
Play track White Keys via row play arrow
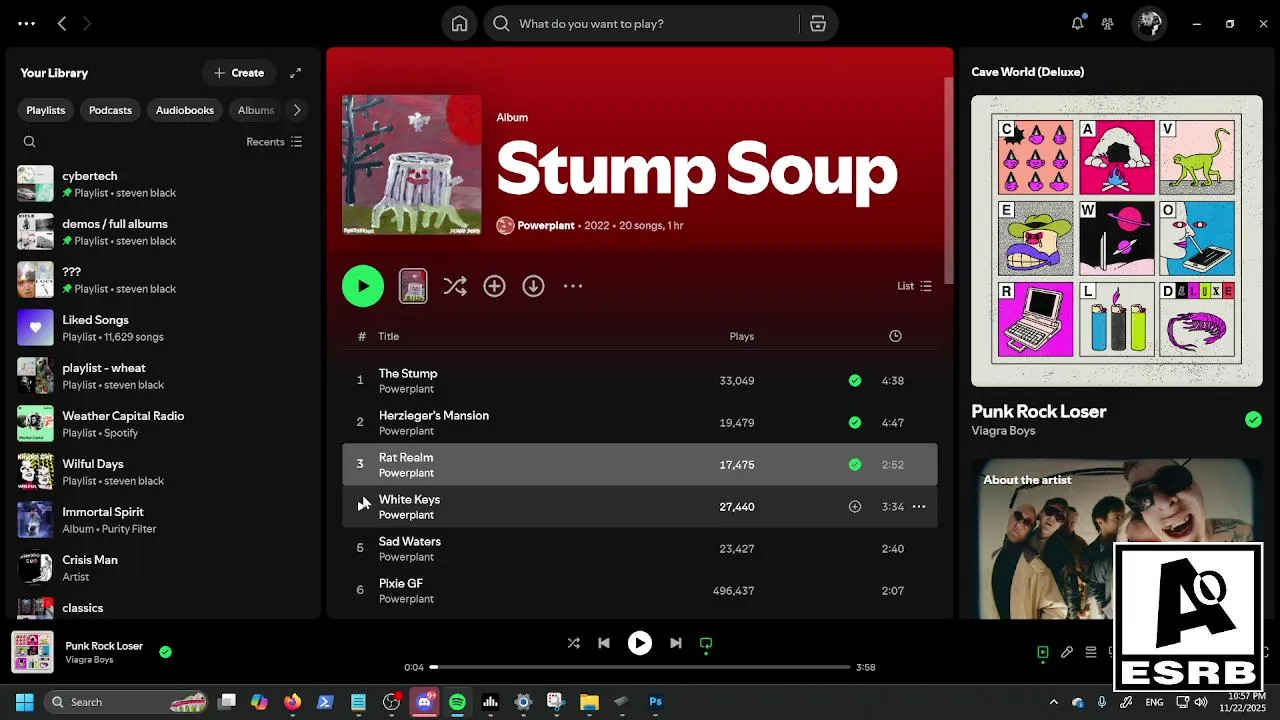click(x=361, y=506)
